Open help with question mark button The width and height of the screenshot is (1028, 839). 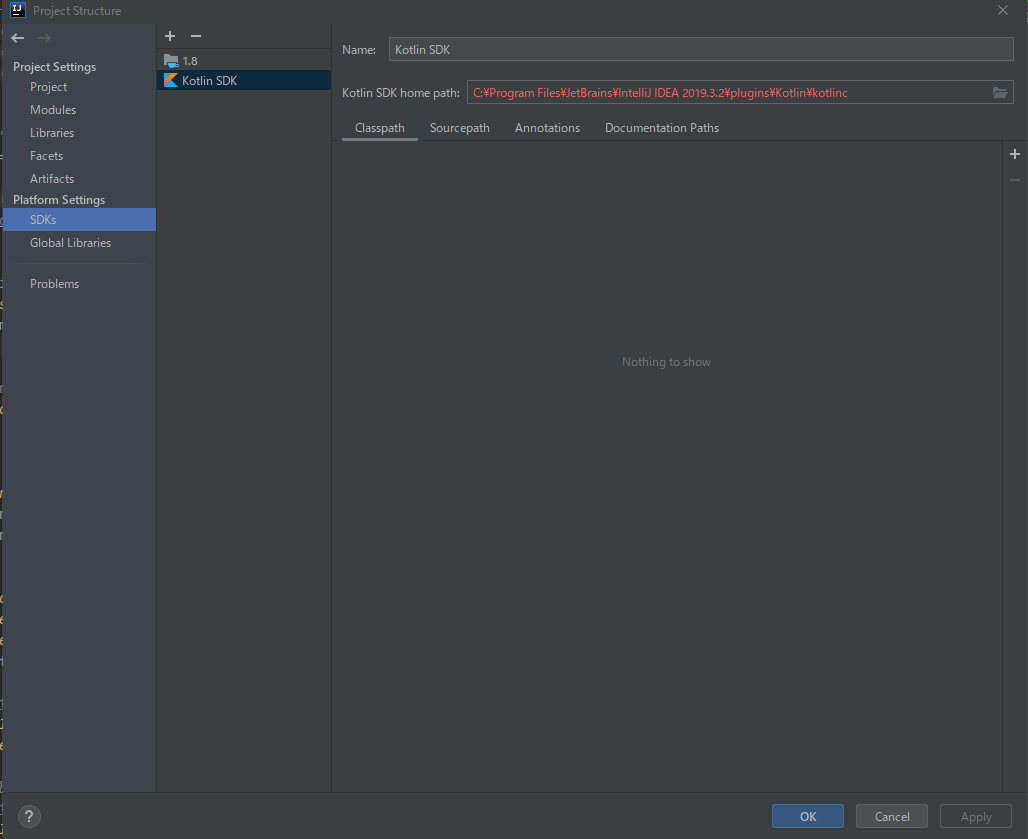tap(29, 816)
